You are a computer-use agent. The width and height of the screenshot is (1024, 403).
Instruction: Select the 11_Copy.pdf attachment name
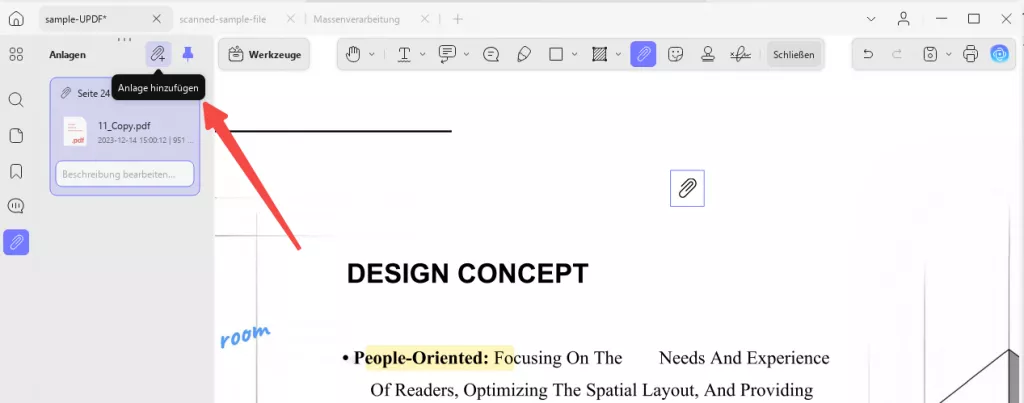pyautogui.click(x=124, y=126)
